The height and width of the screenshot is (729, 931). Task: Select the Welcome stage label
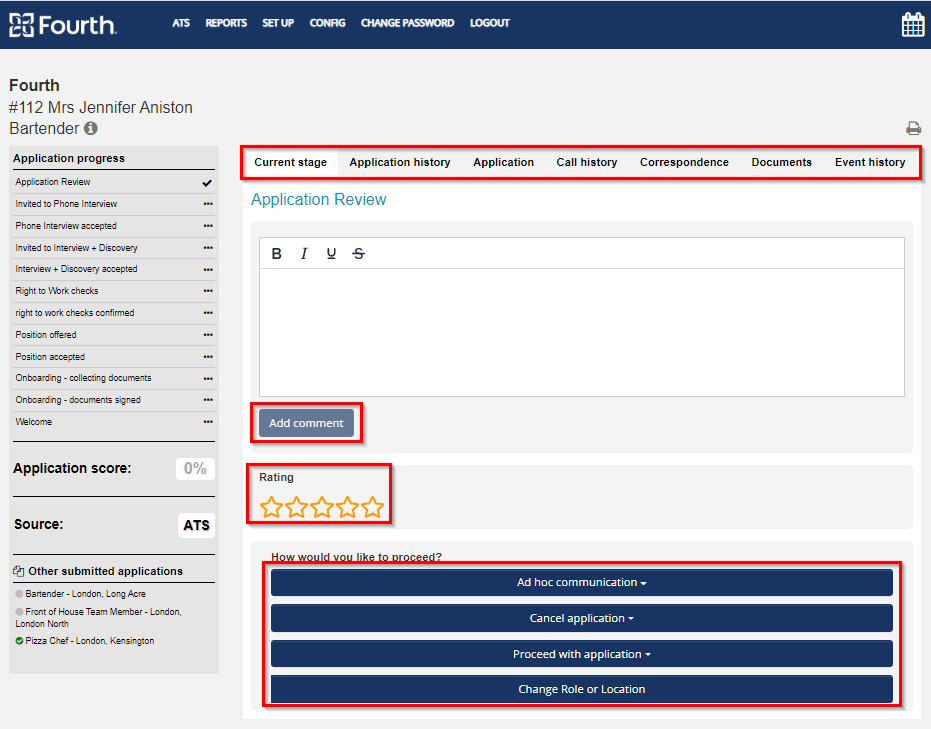tap(34, 422)
